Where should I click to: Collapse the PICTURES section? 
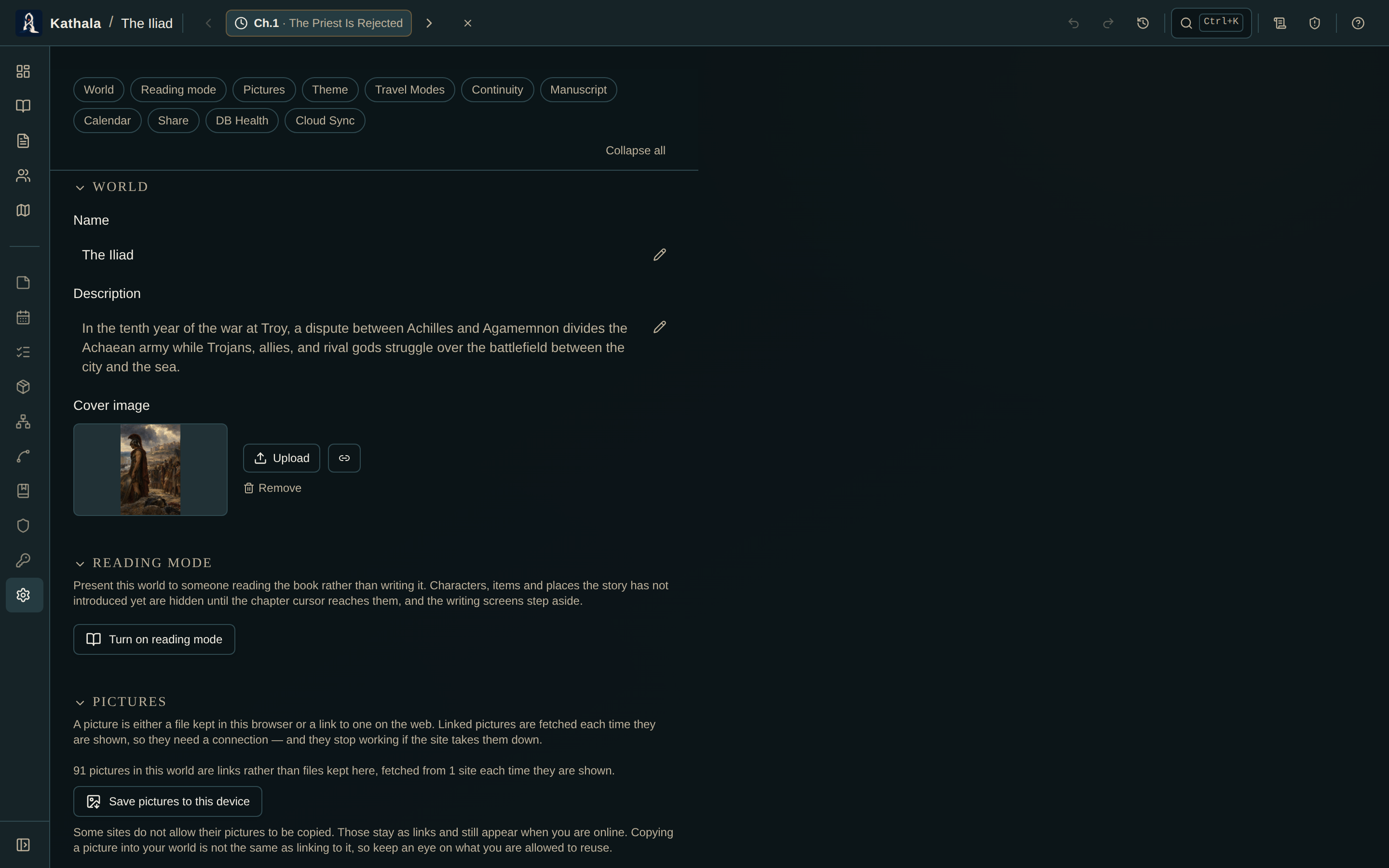(x=121, y=702)
